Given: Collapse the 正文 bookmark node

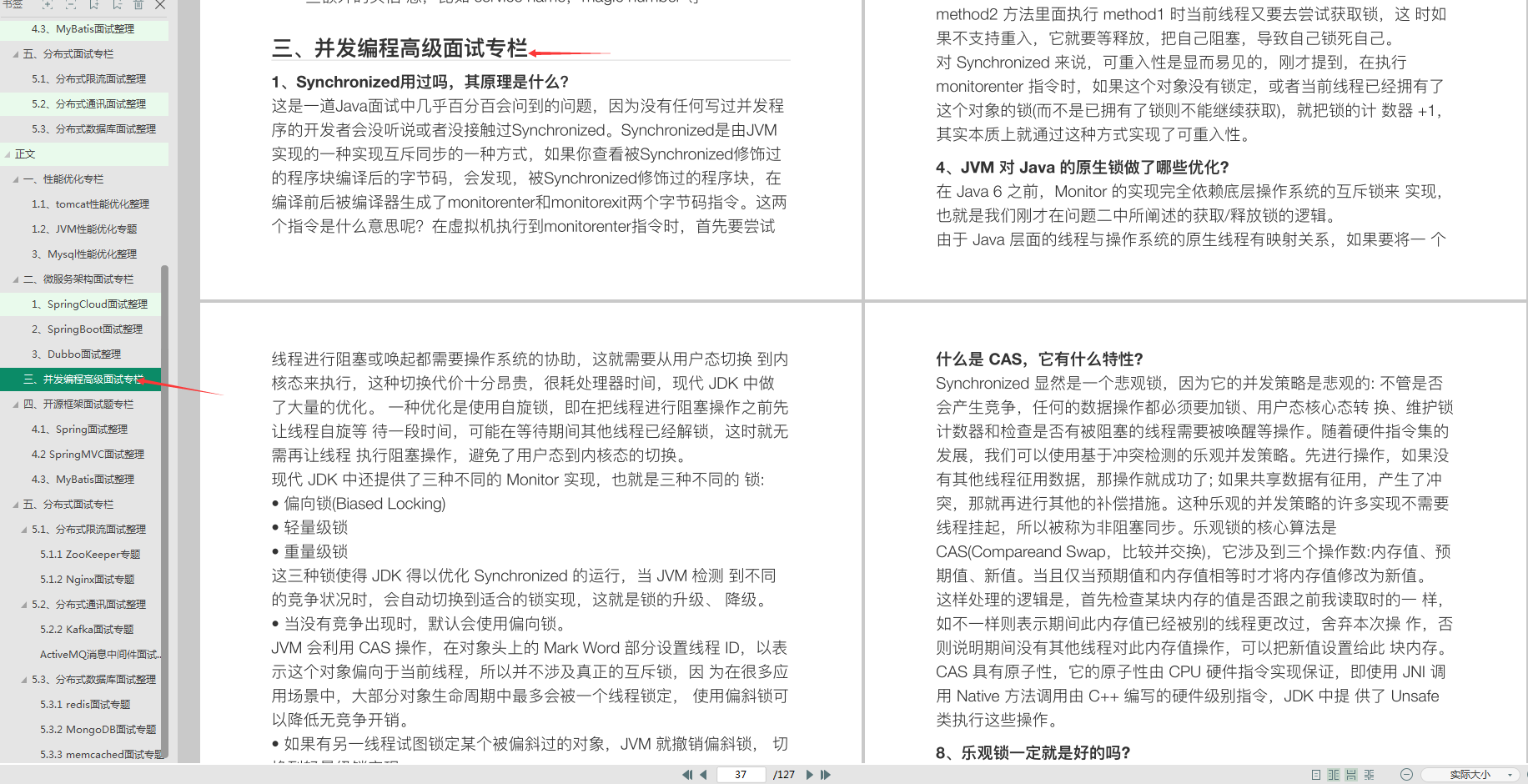Looking at the screenshot, I should (8, 154).
